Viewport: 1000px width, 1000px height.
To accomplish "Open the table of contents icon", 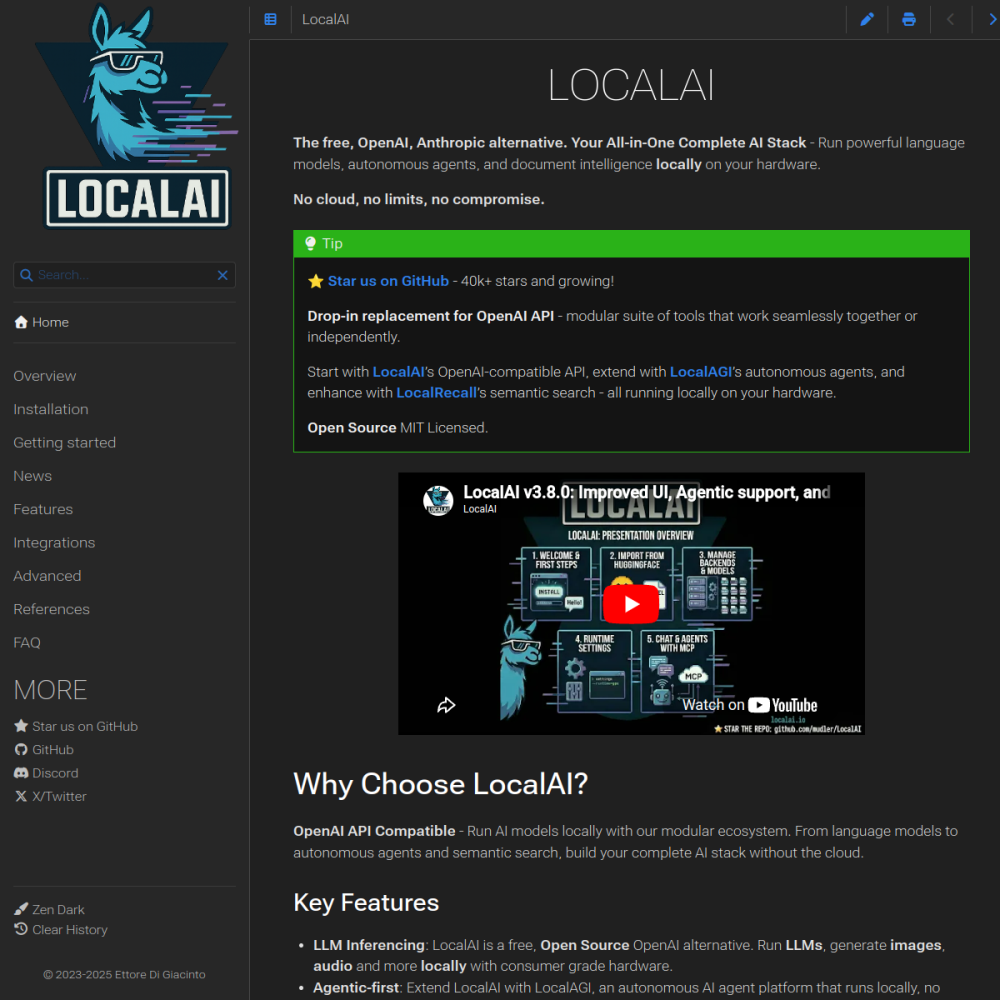I will click(x=270, y=20).
